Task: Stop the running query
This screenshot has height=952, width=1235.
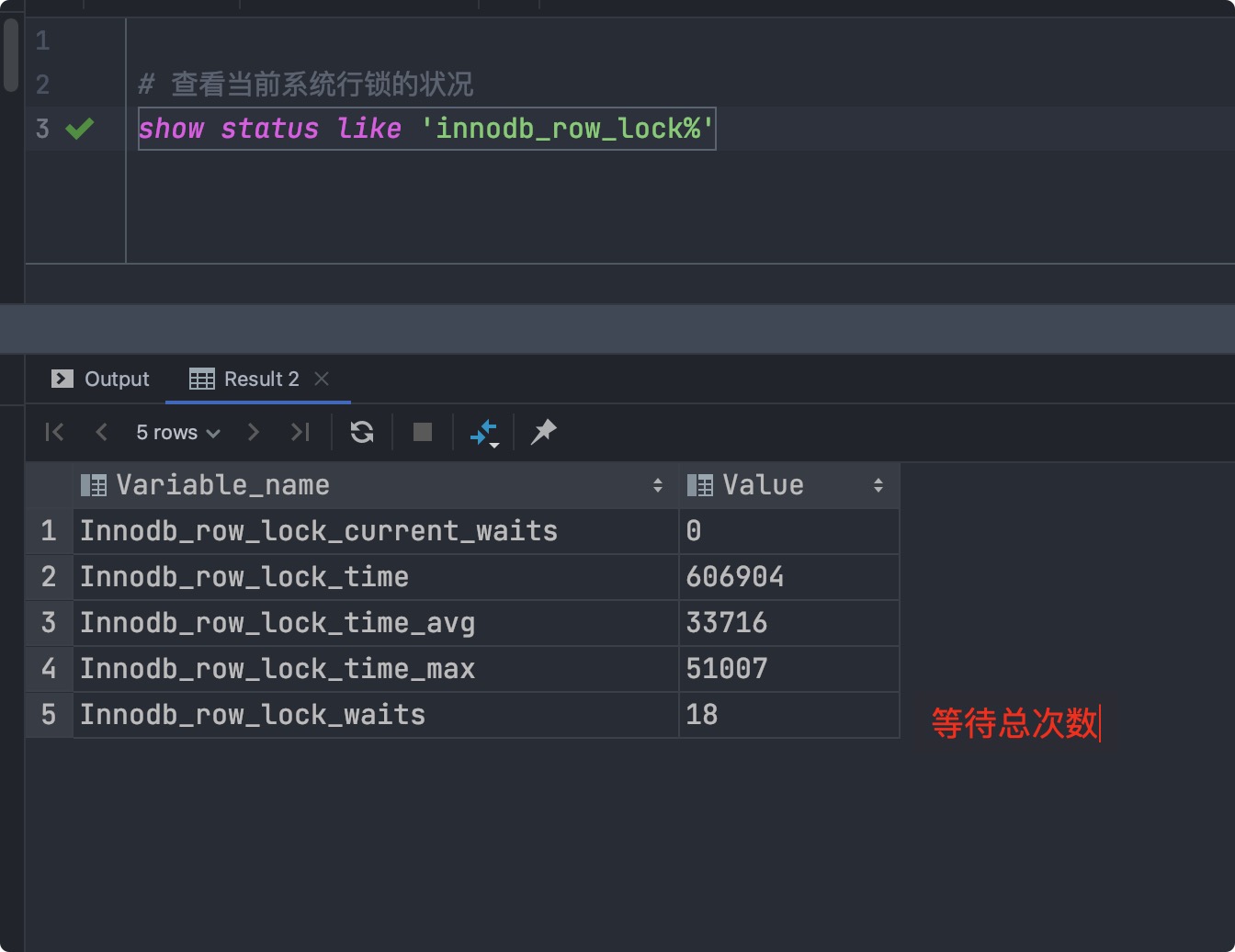Action: [x=422, y=432]
